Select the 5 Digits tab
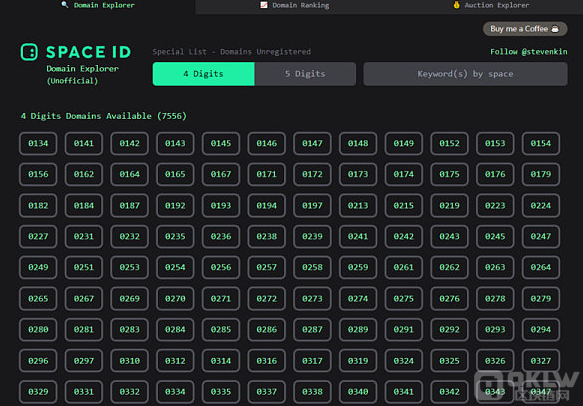 point(305,74)
